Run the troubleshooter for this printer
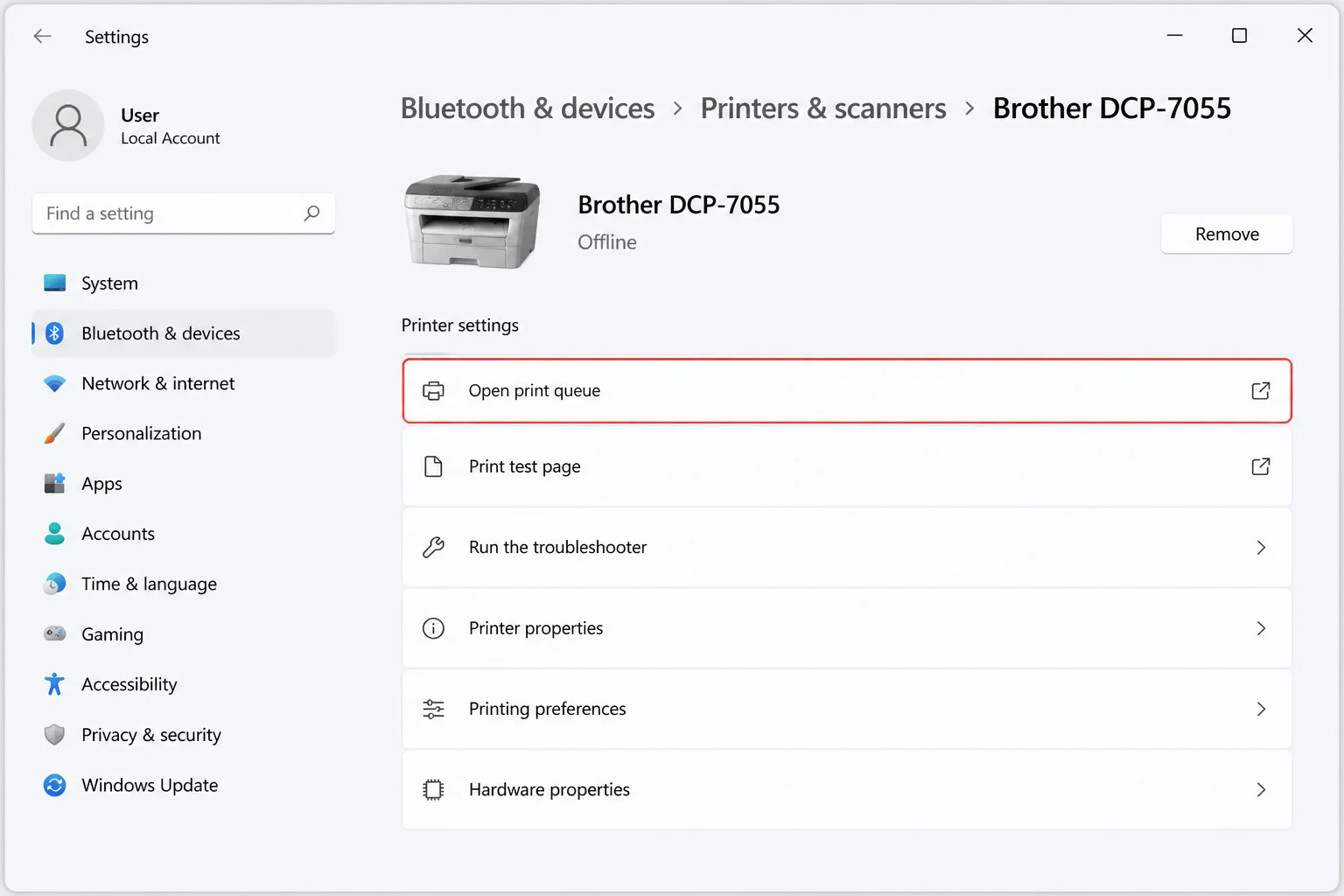 pos(847,547)
